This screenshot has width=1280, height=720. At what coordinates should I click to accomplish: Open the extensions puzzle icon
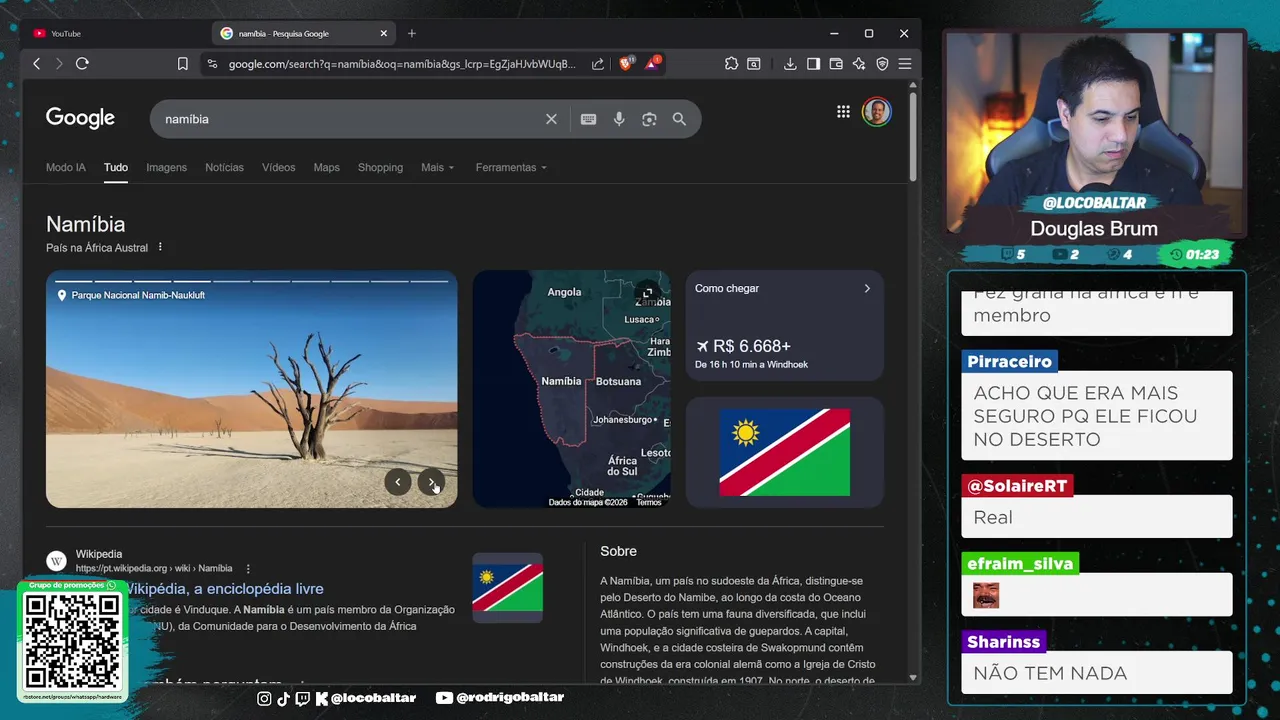point(731,64)
